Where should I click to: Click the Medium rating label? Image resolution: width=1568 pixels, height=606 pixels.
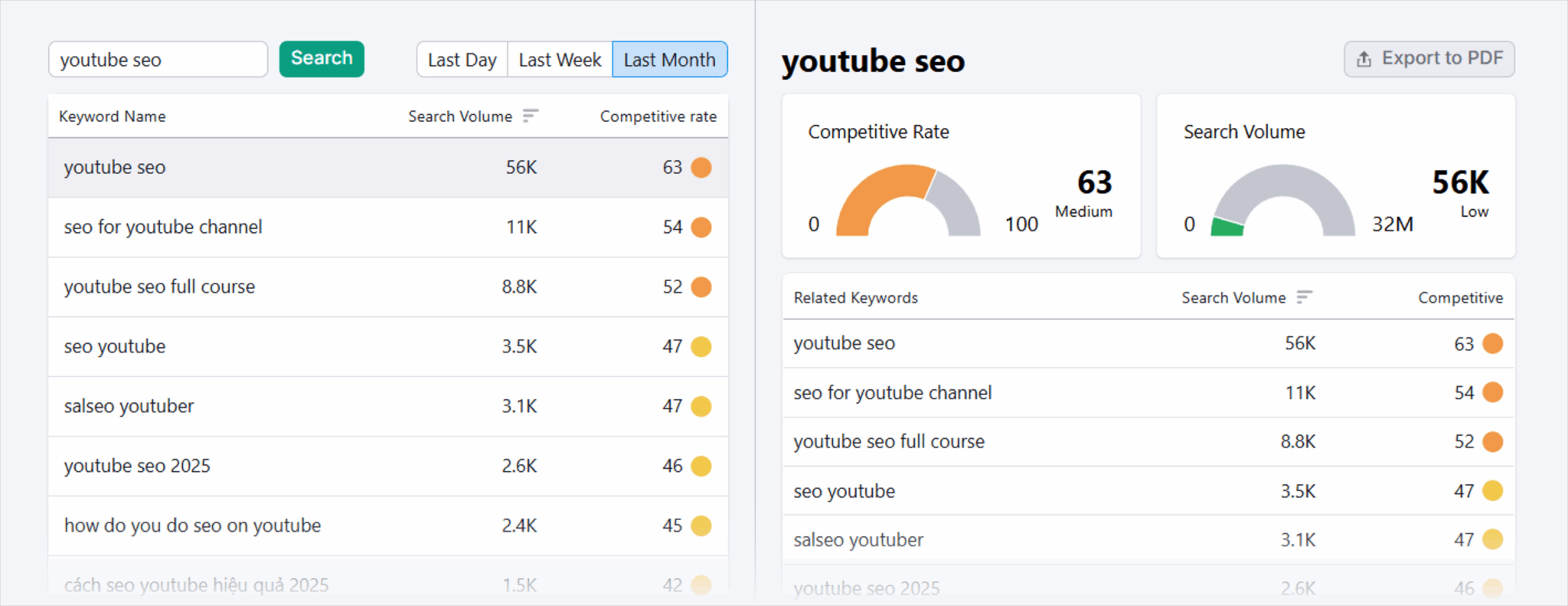tap(1083, 211)
